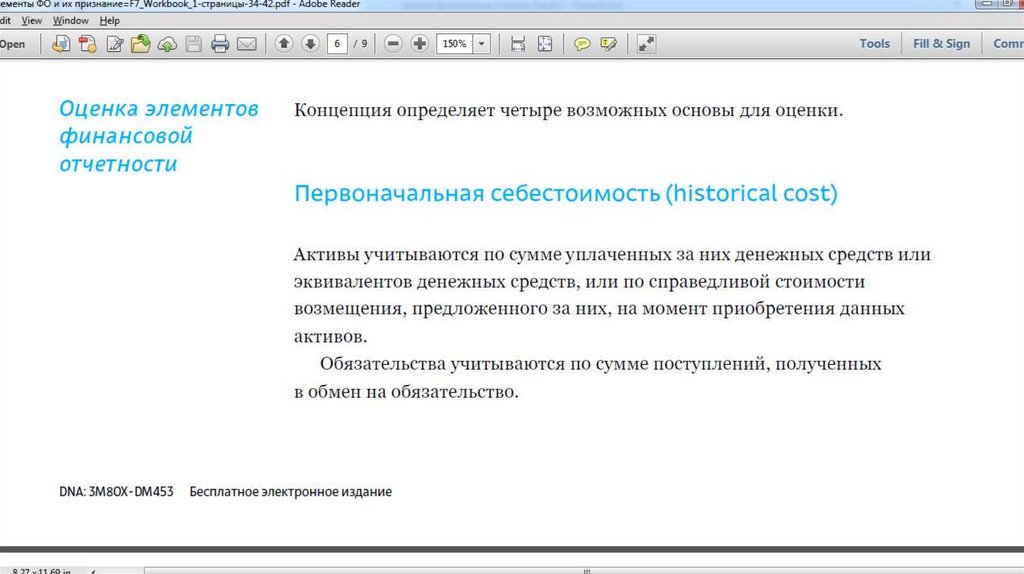Open the View menu
1024x574 pixels.
point(31,20)
